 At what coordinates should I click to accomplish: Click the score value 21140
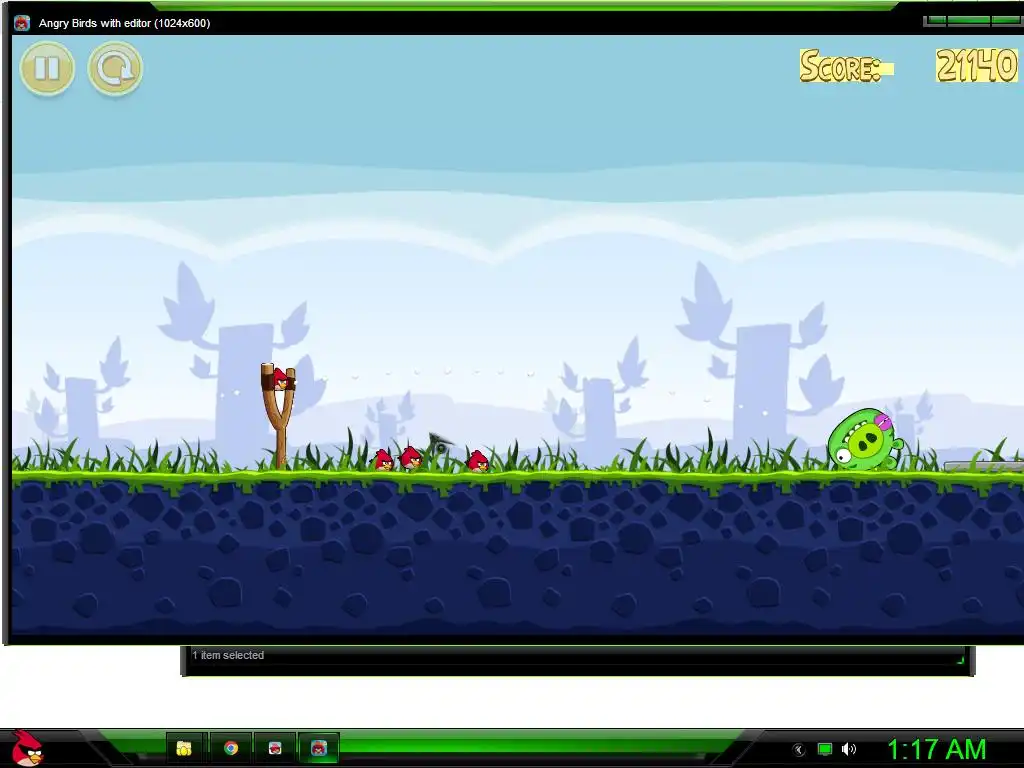click(x=976, y=66)
